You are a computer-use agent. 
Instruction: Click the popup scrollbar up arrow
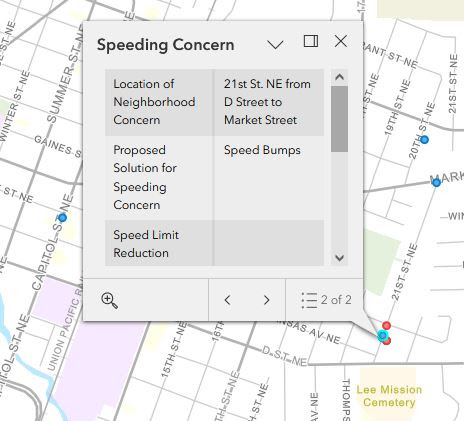(x=339, y=77)
